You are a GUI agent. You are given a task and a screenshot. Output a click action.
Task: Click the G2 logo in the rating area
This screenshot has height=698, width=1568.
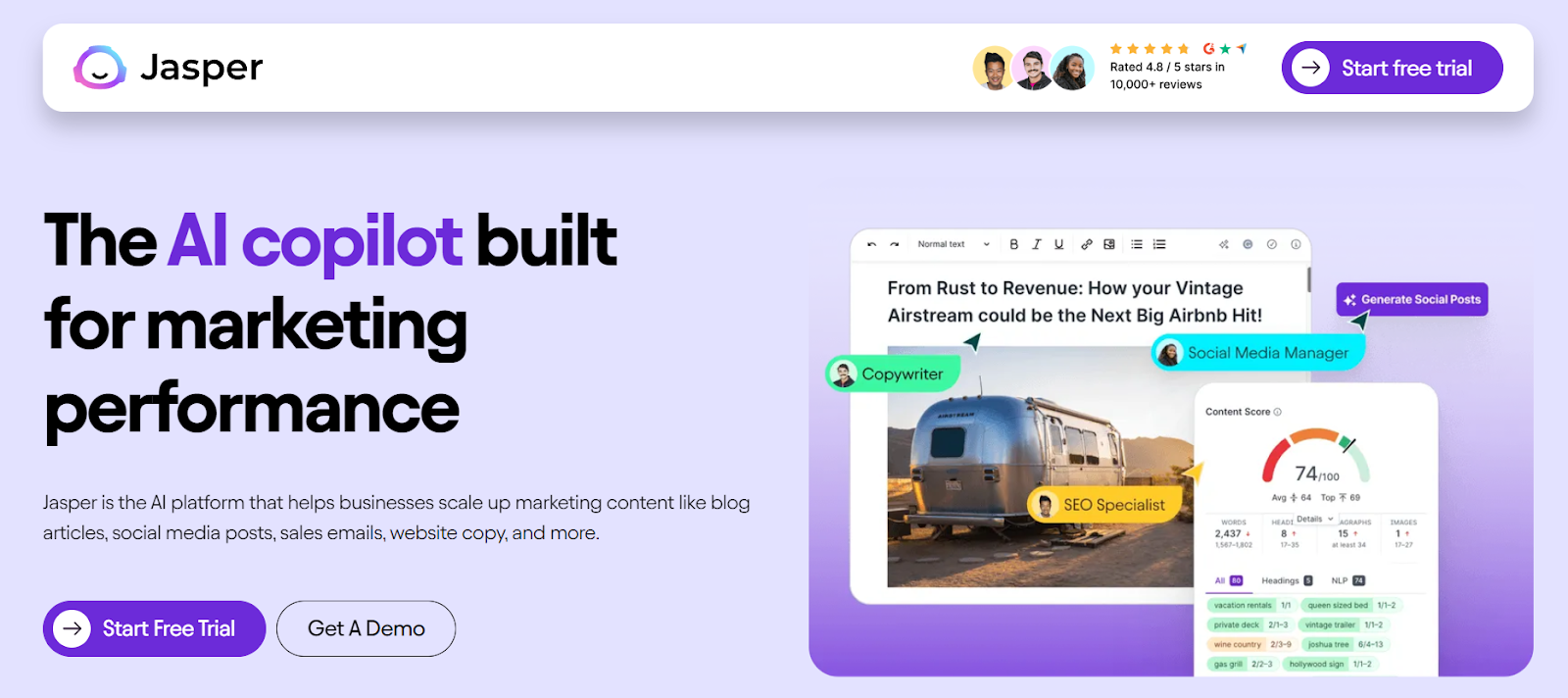pos(1209,48)
